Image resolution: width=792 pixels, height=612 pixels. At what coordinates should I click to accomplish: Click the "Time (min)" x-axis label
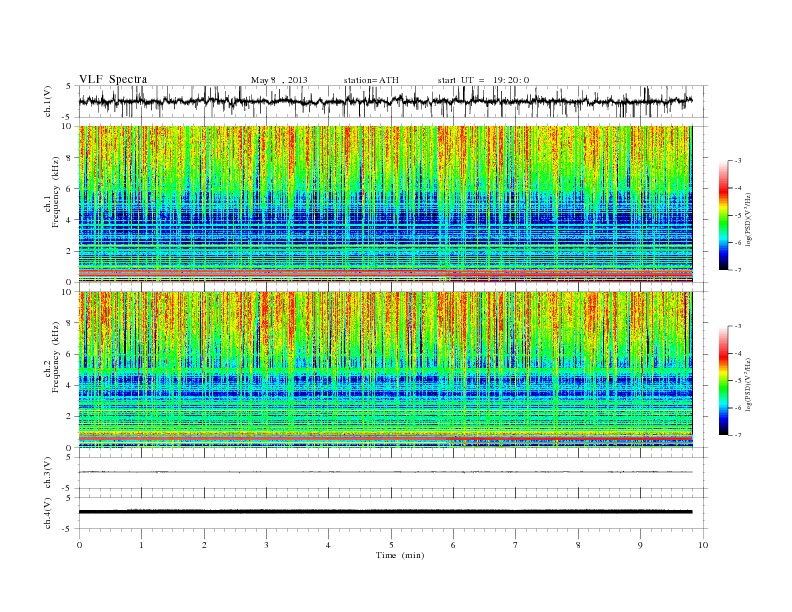pos(400,555)
